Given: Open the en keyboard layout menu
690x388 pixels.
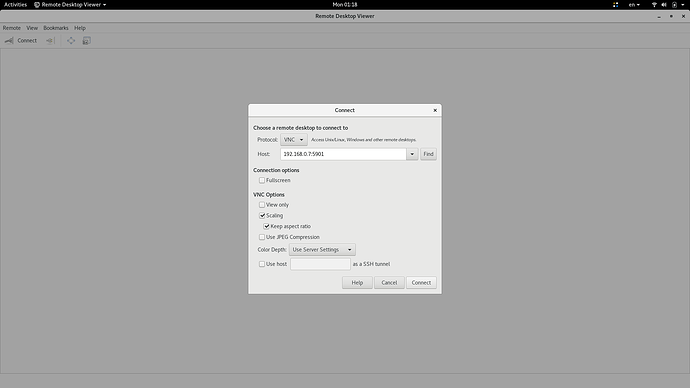Looking at the screenshot, I should [x=634, y=4].
